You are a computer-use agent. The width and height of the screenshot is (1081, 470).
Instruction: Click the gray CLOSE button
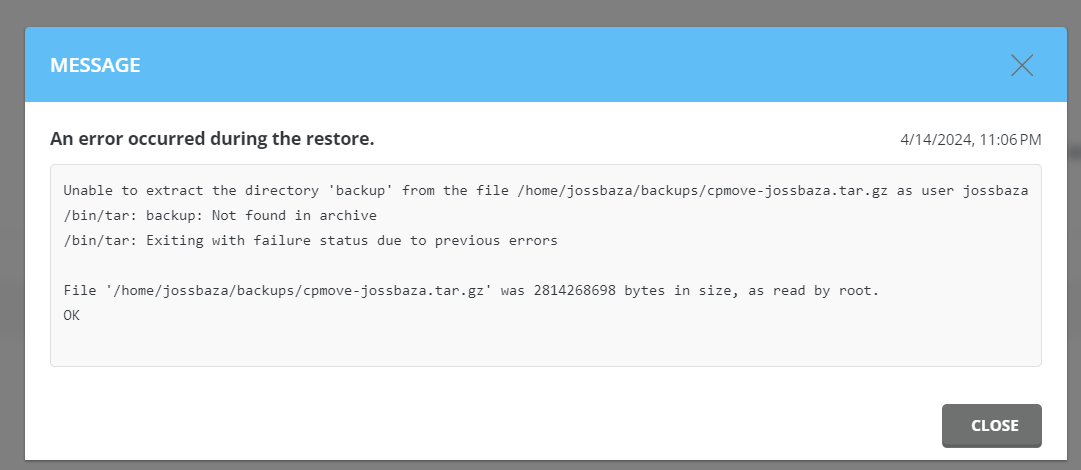[991, 426]
